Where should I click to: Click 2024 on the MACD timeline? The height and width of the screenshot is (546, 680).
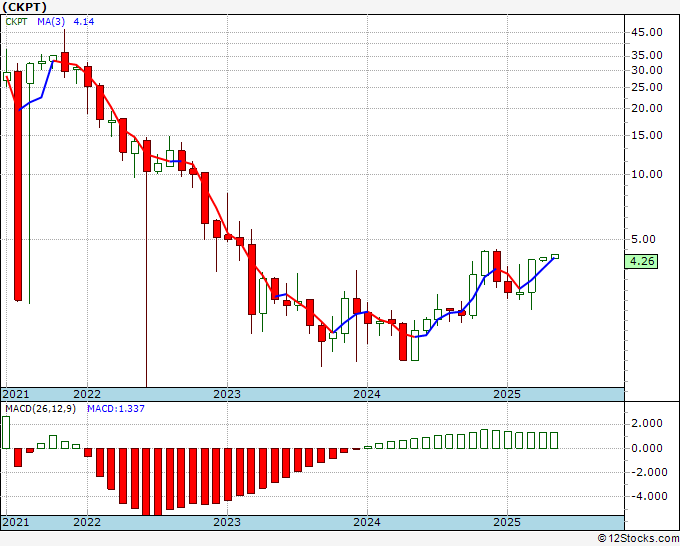pos(367,522)
